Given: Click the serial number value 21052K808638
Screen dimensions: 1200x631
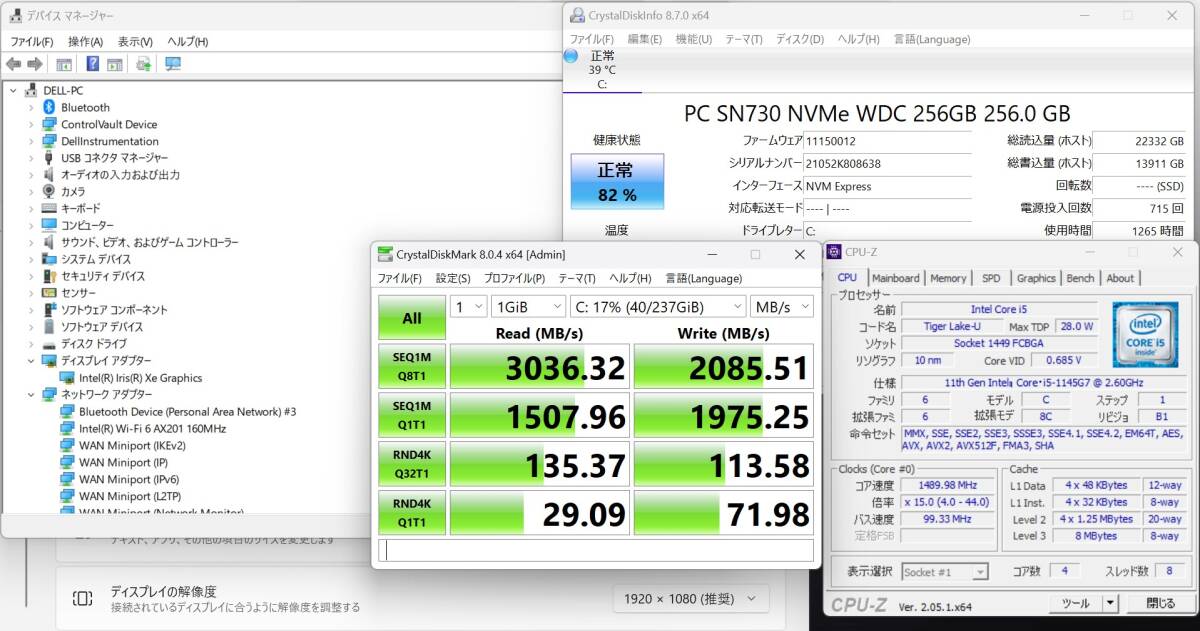Looking at the screenshot, I should [x=844, y=164].
